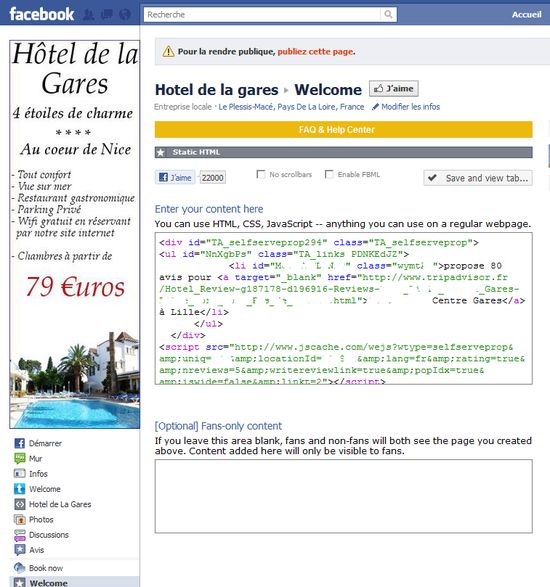
Task: Click star icon of highlighted Welcome tab
Action: pyautogui.click(x=19, y=583)
